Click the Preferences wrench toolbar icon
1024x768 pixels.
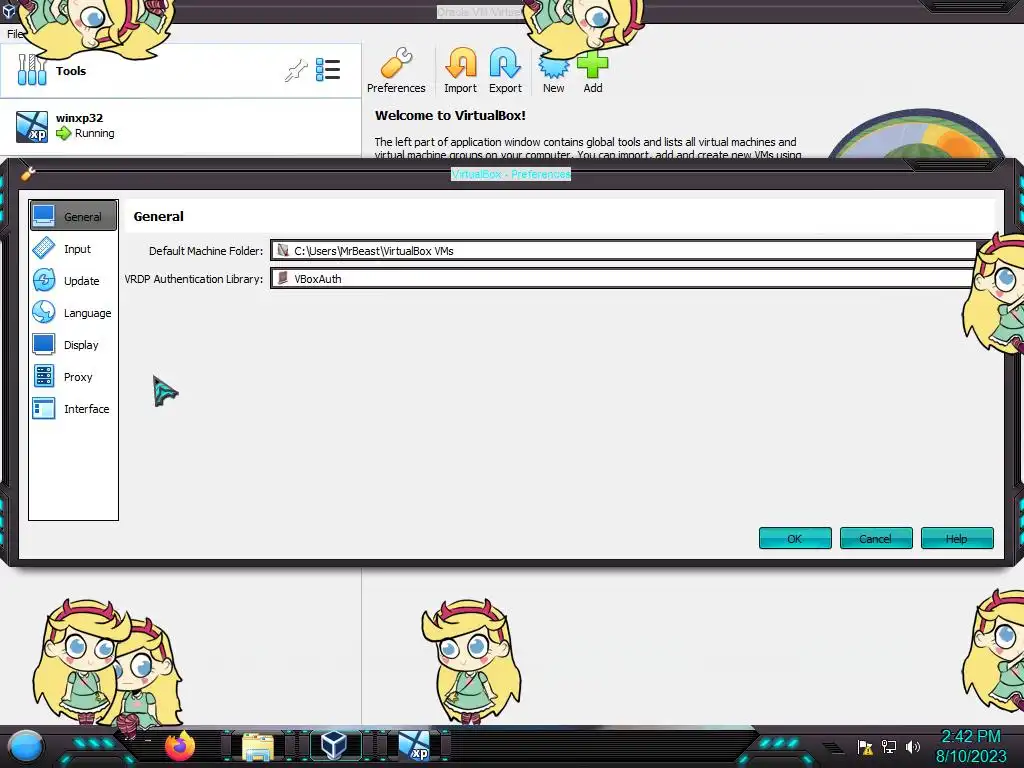click(x=396, y=70)
